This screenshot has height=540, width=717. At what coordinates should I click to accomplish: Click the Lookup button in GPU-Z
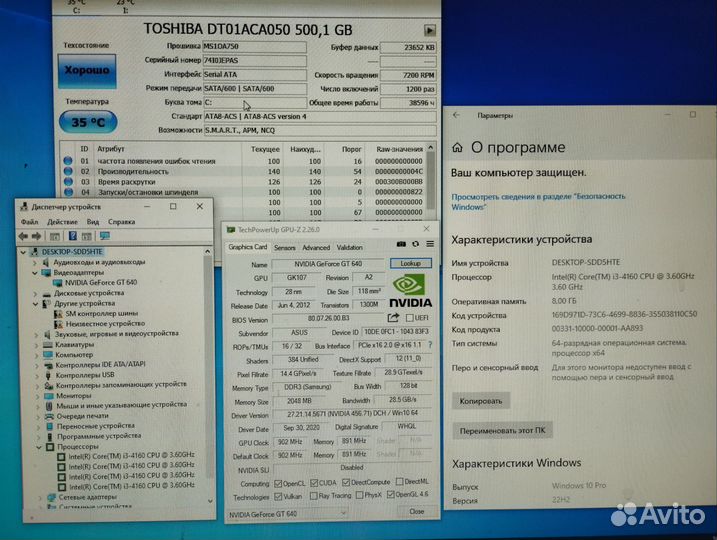pyautogui.click(x=411, y=263)
